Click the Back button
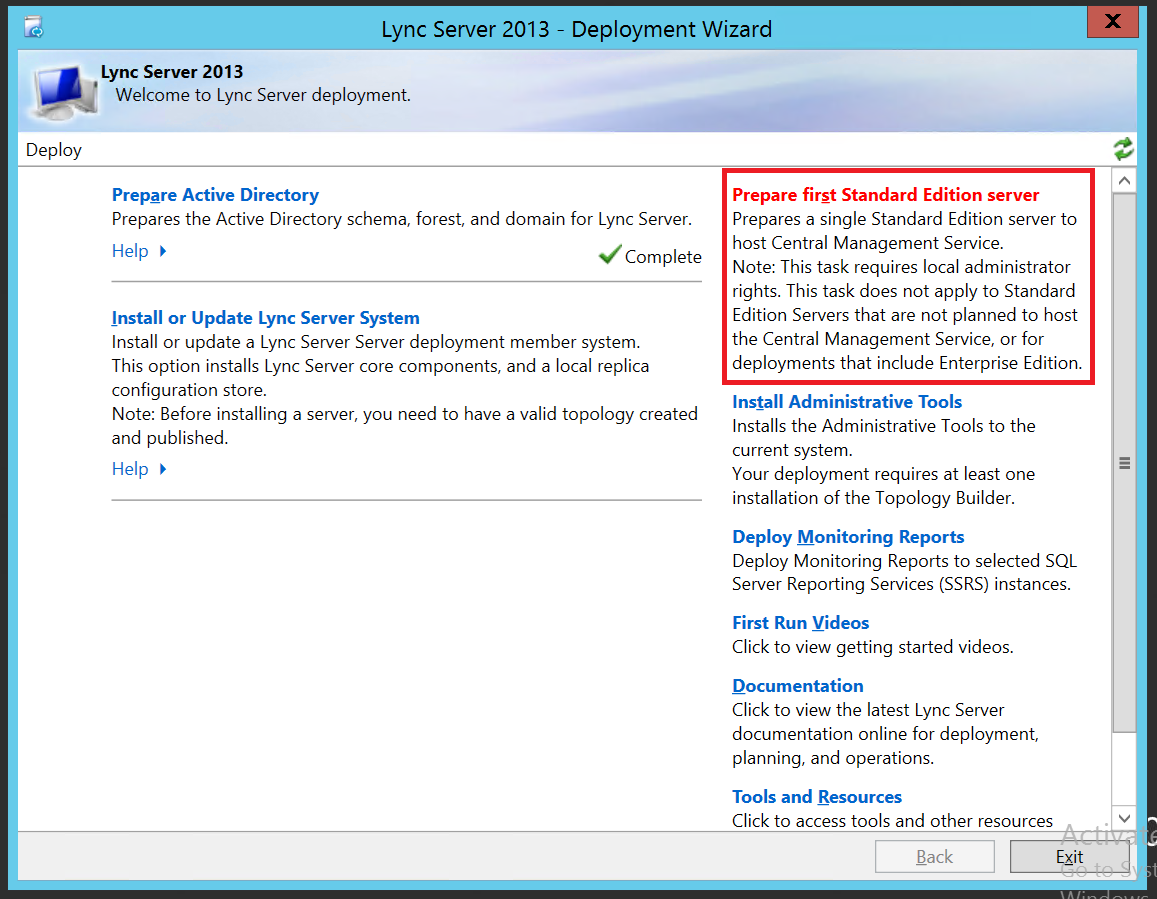 pos(934,856)
